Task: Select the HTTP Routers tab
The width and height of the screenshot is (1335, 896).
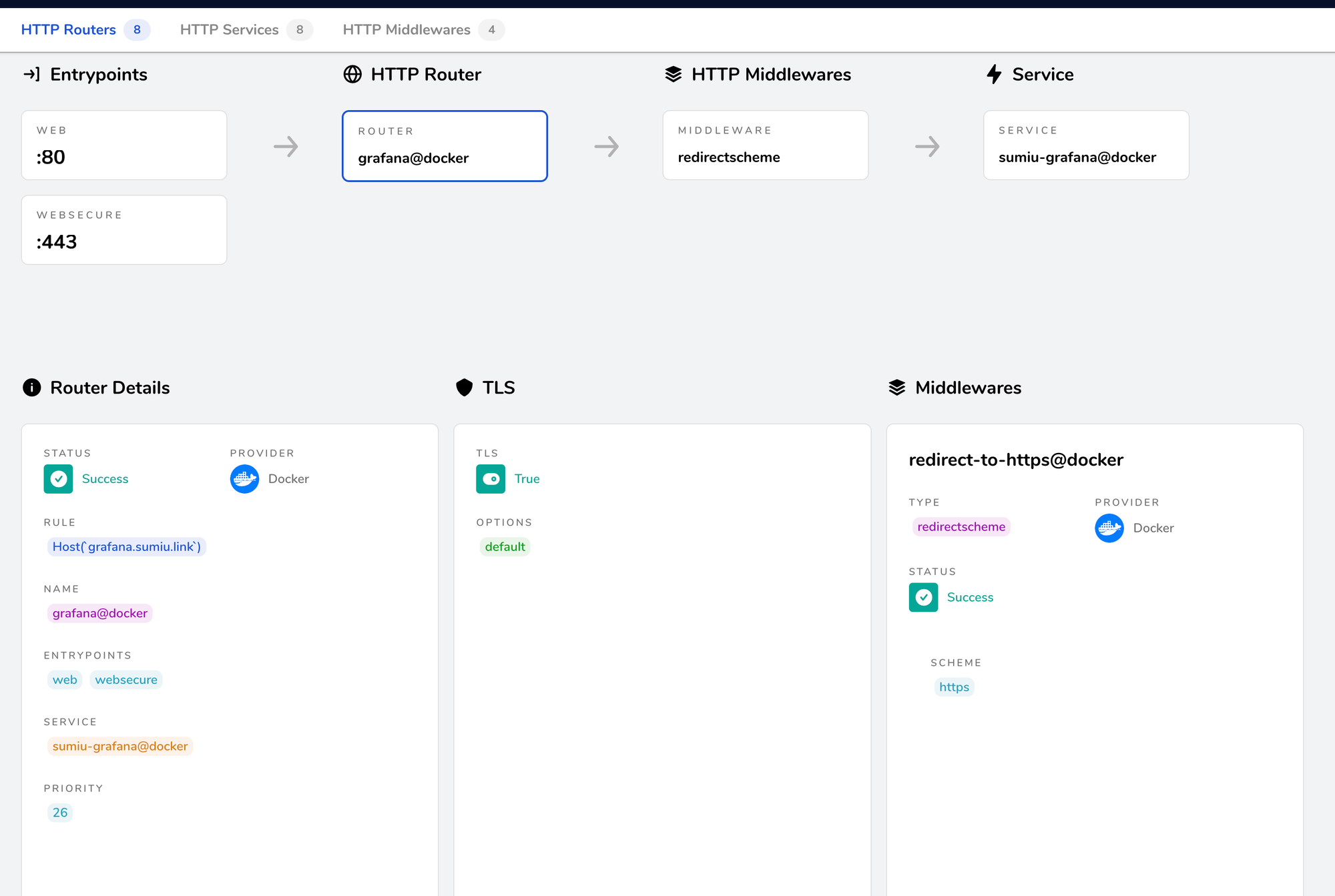Action: pos(68,30)
